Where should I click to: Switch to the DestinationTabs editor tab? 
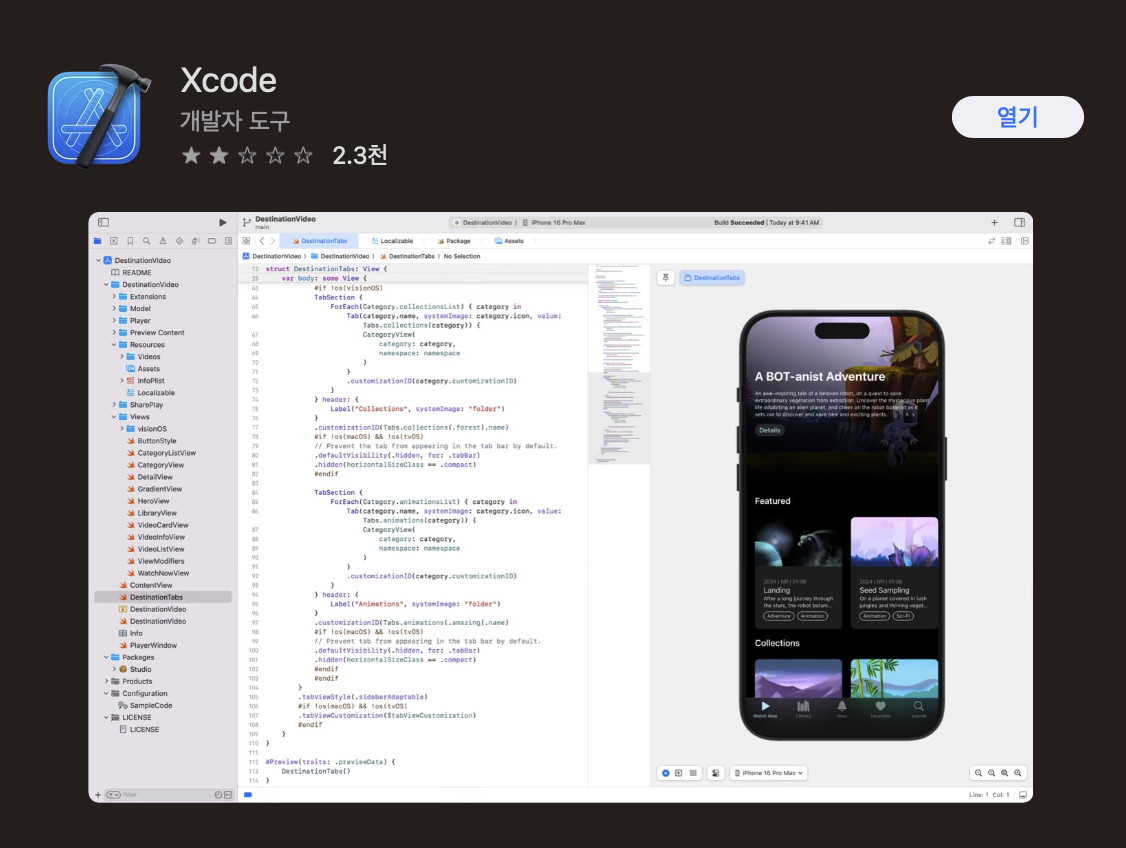tap(320, 241)
